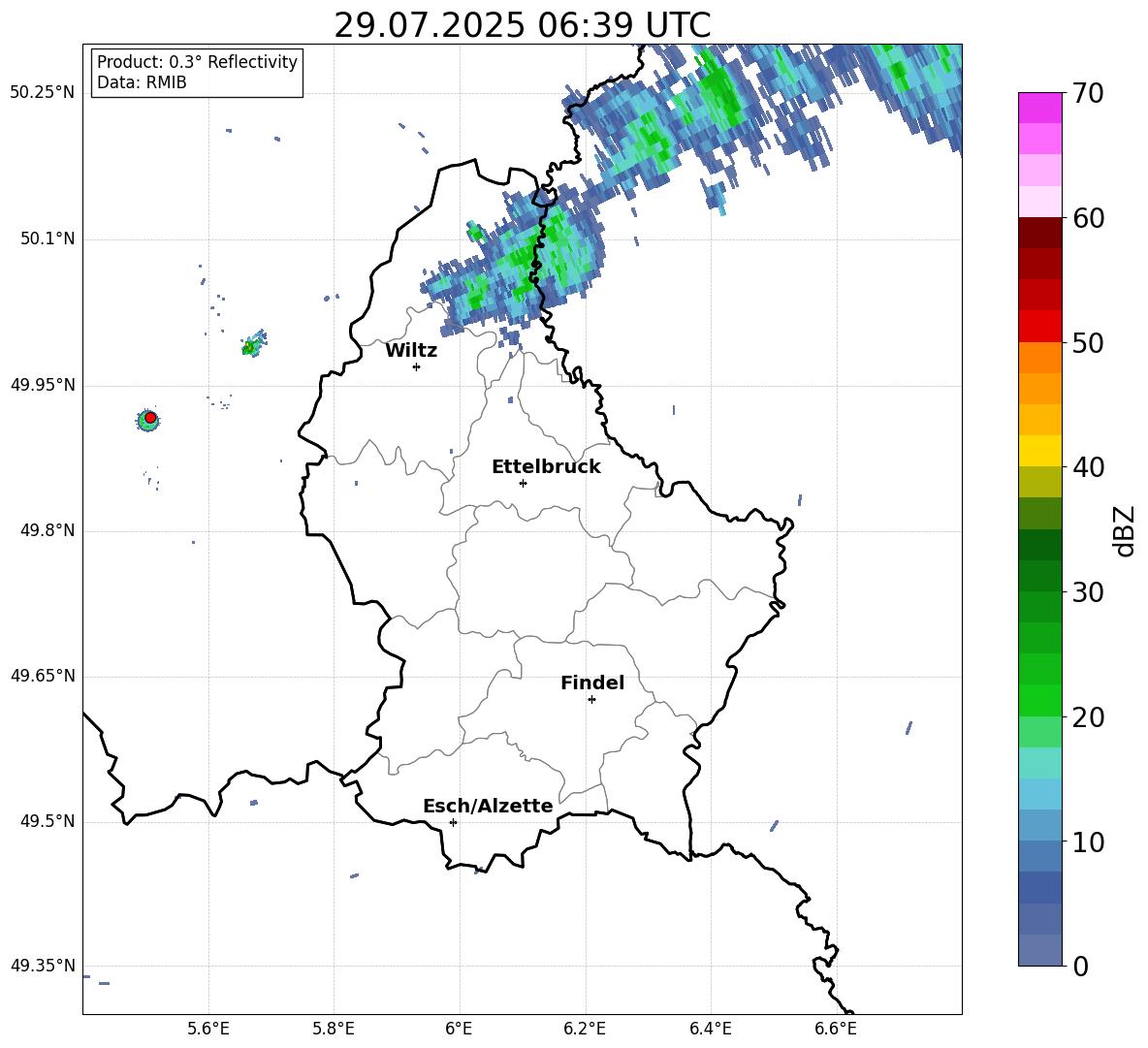Click the colorbar value 70
The width and height of the screenshot is (1148, 1048).
click(x=1088, y=93)
